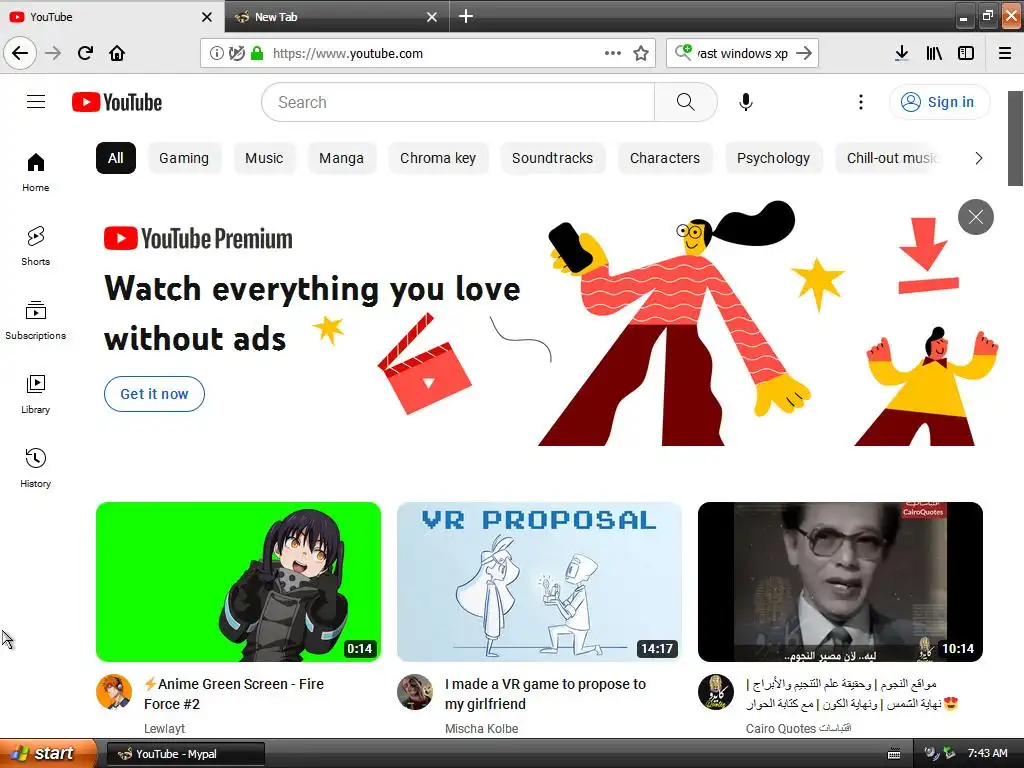Bookmark this page with the star icon
Viewport: 1024px width, 768px height.
(641, 53)
